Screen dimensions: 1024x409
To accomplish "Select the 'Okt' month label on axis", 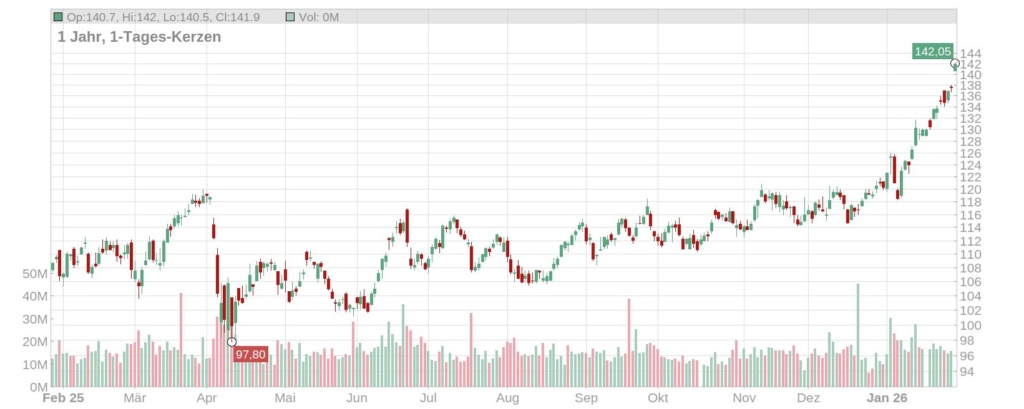I will [x=657, y=398].
